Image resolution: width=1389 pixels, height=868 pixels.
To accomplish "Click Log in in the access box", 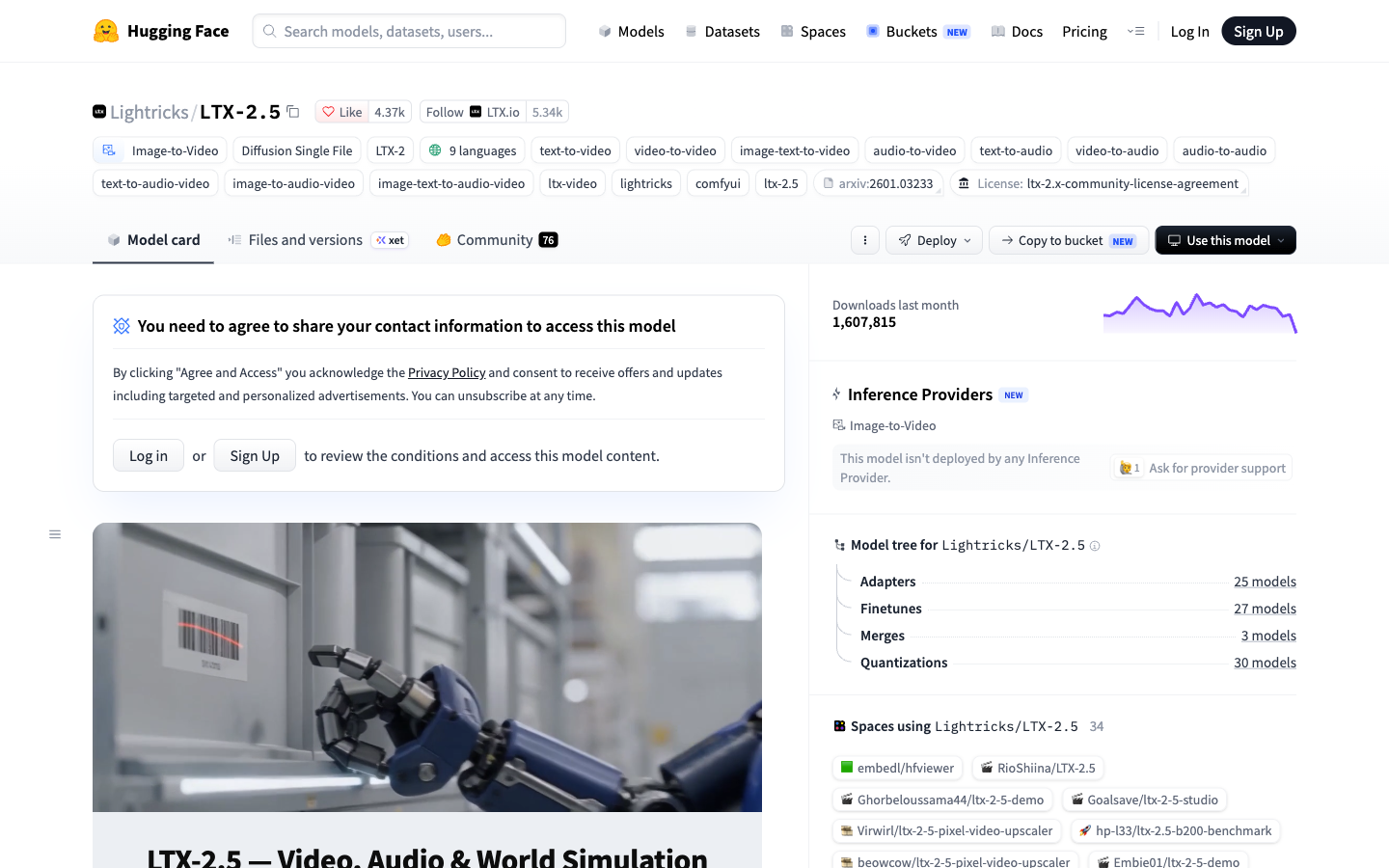I will pyautogui.click(x=149, y=455).
